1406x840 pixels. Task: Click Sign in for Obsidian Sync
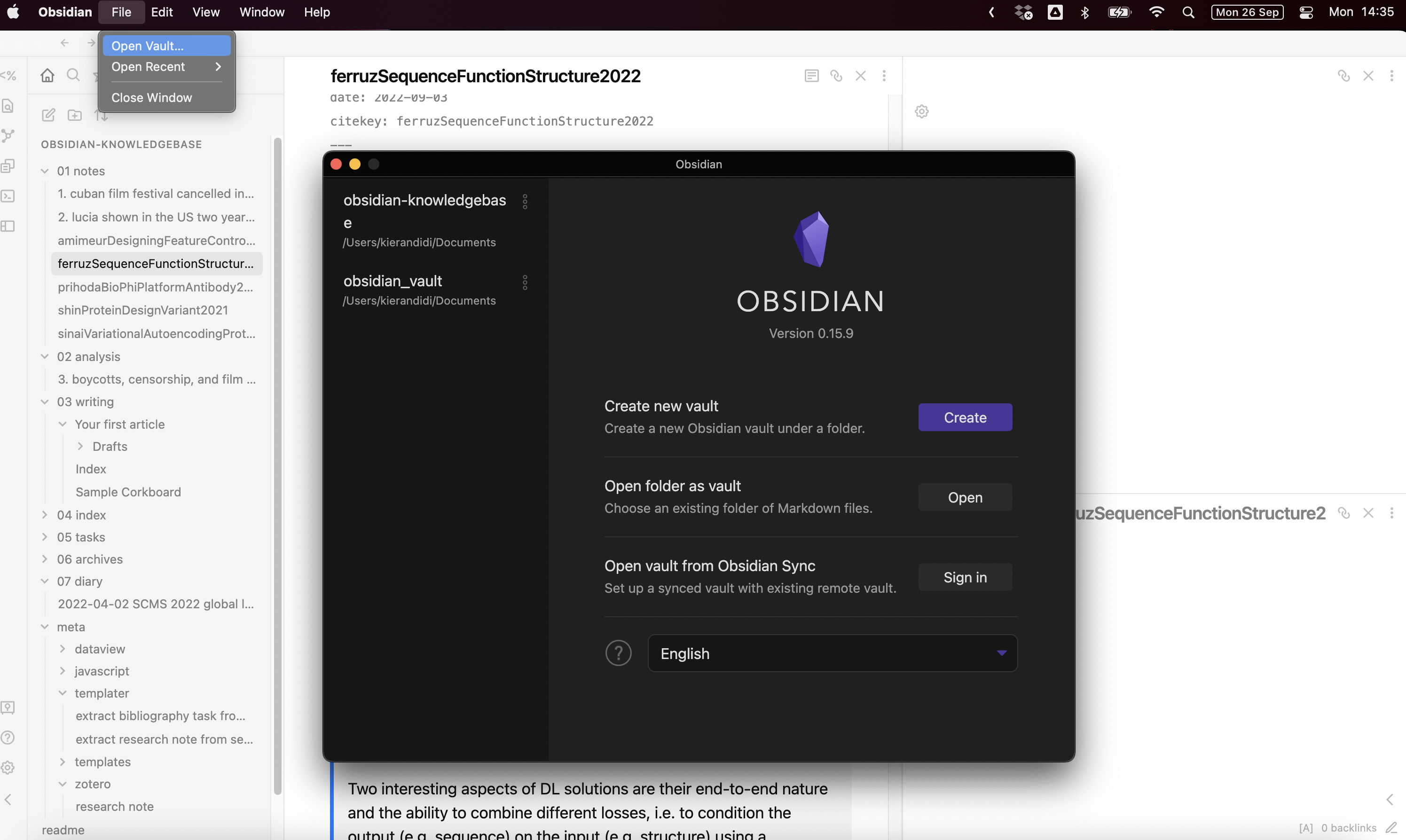965,577
